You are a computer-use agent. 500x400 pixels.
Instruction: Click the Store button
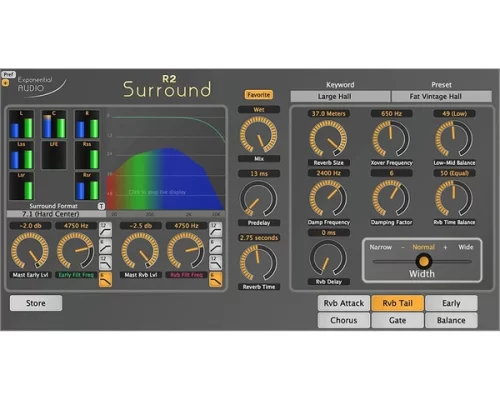(36, 303)
